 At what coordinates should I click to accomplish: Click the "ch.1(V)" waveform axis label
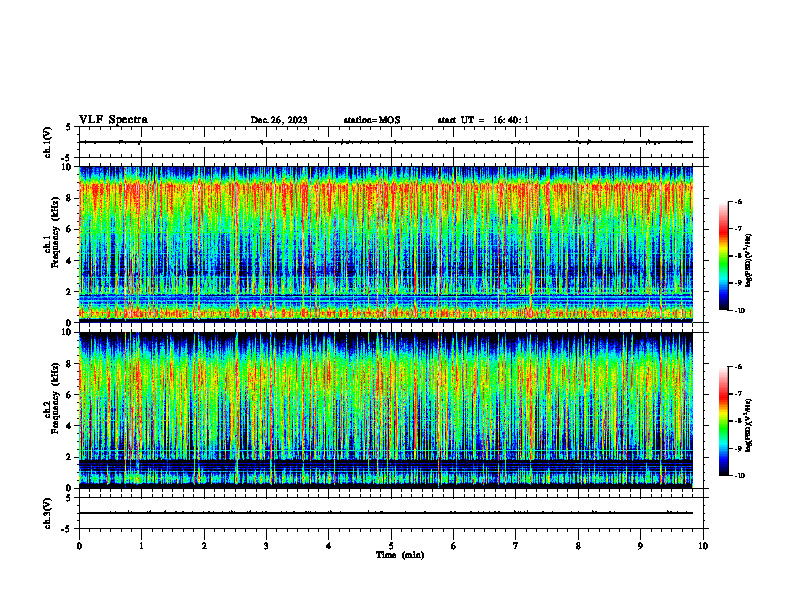pyautogui.click(x=48, y=142)
